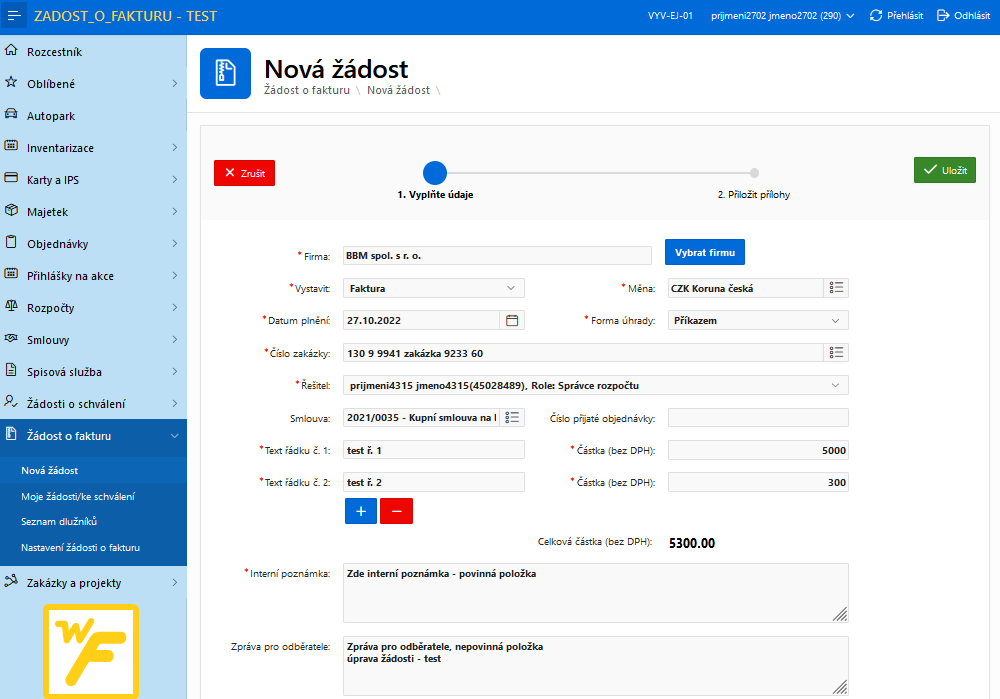This screenshot has width=1000, height=699.
Task: Click the Vybrat firmu button
Action: tap(705, 253)
